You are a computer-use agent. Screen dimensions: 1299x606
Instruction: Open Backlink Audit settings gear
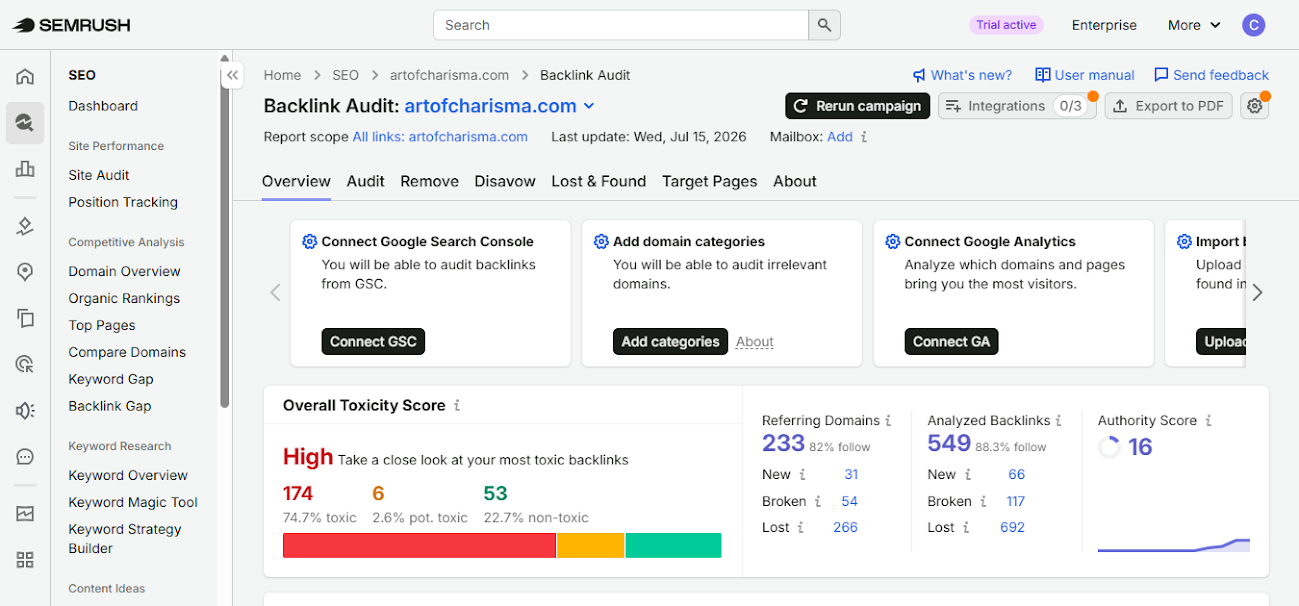click(1254, 106)
